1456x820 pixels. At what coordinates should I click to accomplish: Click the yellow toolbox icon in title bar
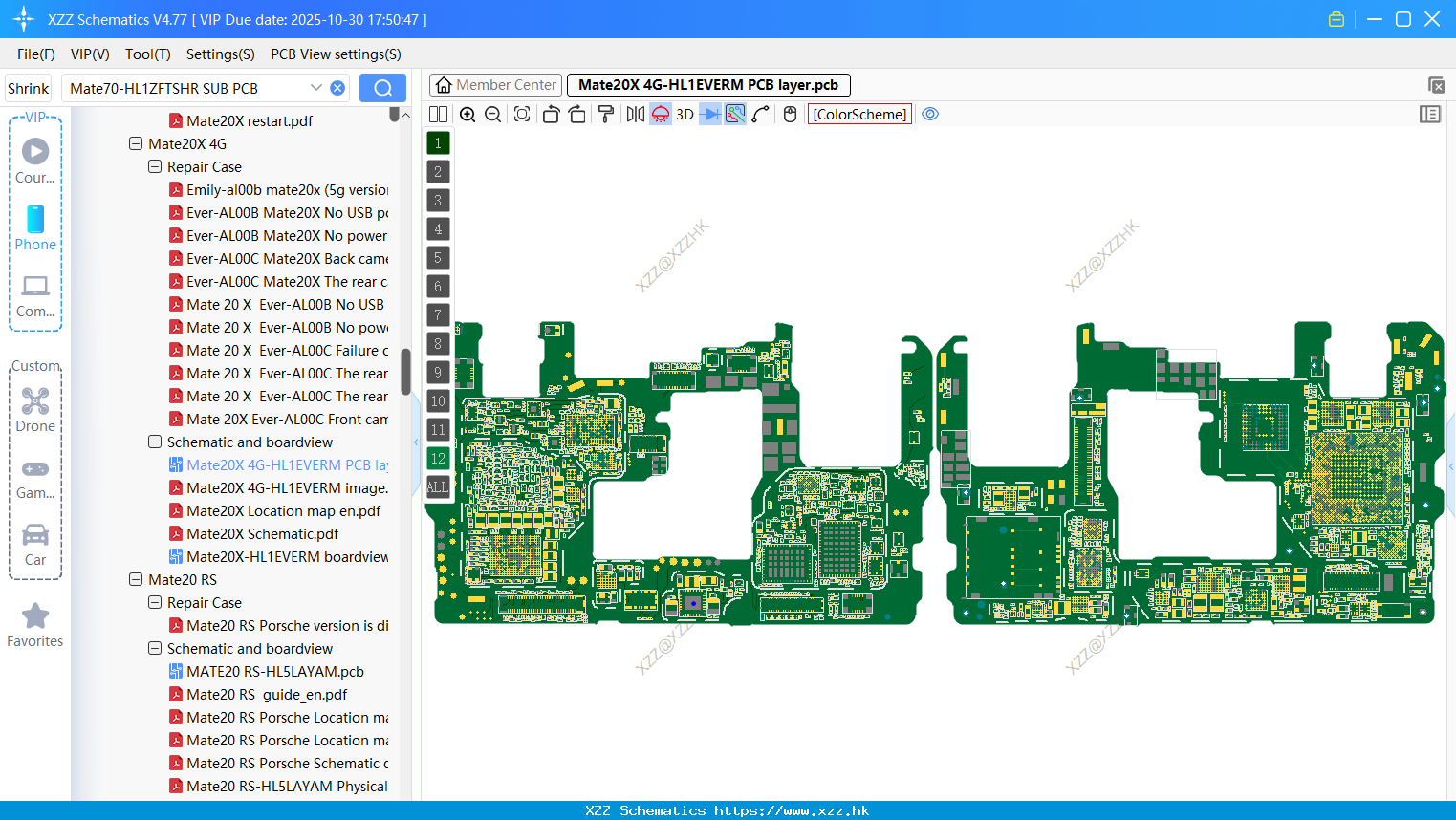point(1336,19)
